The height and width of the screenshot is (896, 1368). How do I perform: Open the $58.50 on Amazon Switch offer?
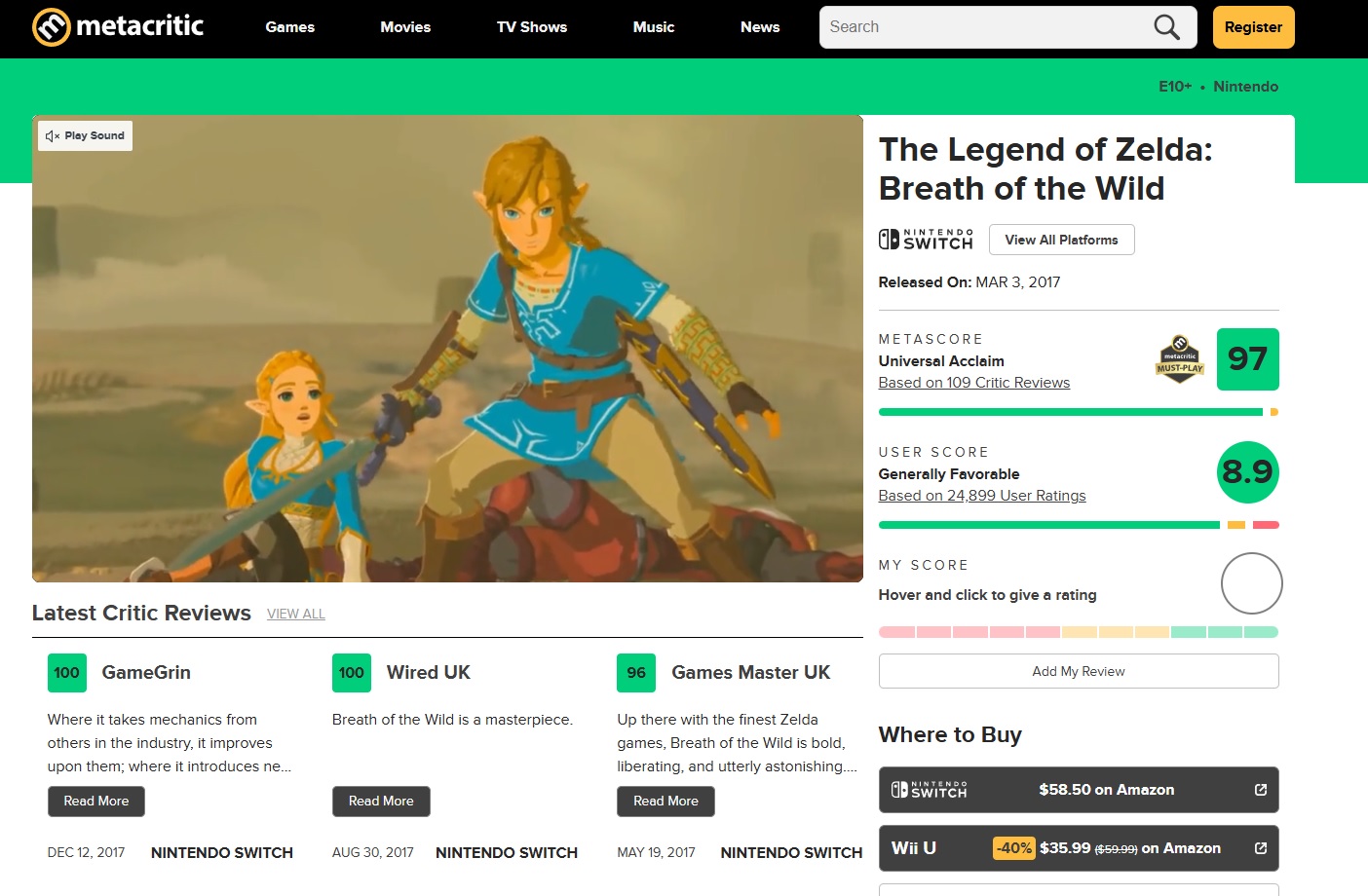[x=1079, y=790]
